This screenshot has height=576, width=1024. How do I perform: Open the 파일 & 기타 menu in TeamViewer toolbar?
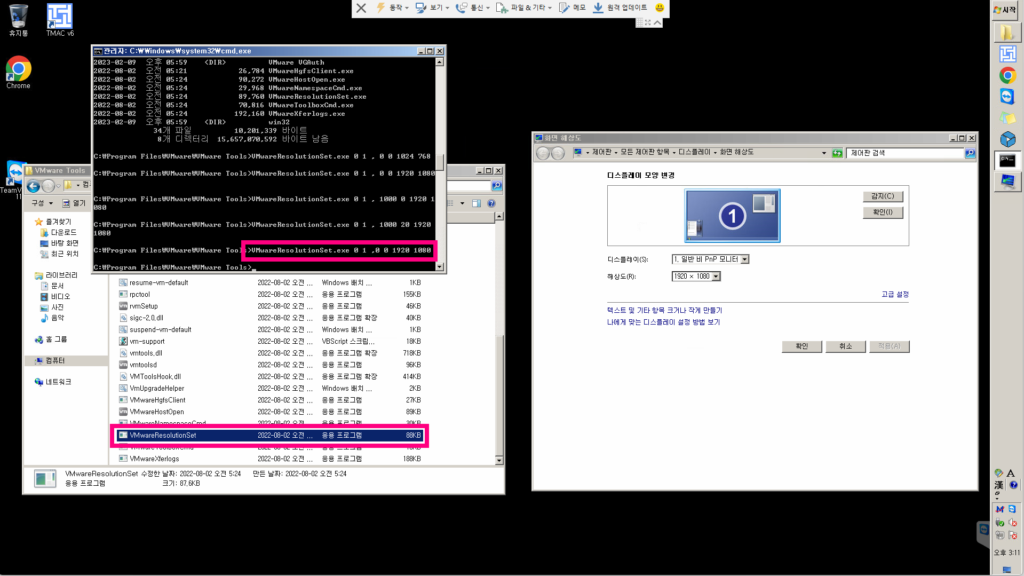click(x=524, y=8)
